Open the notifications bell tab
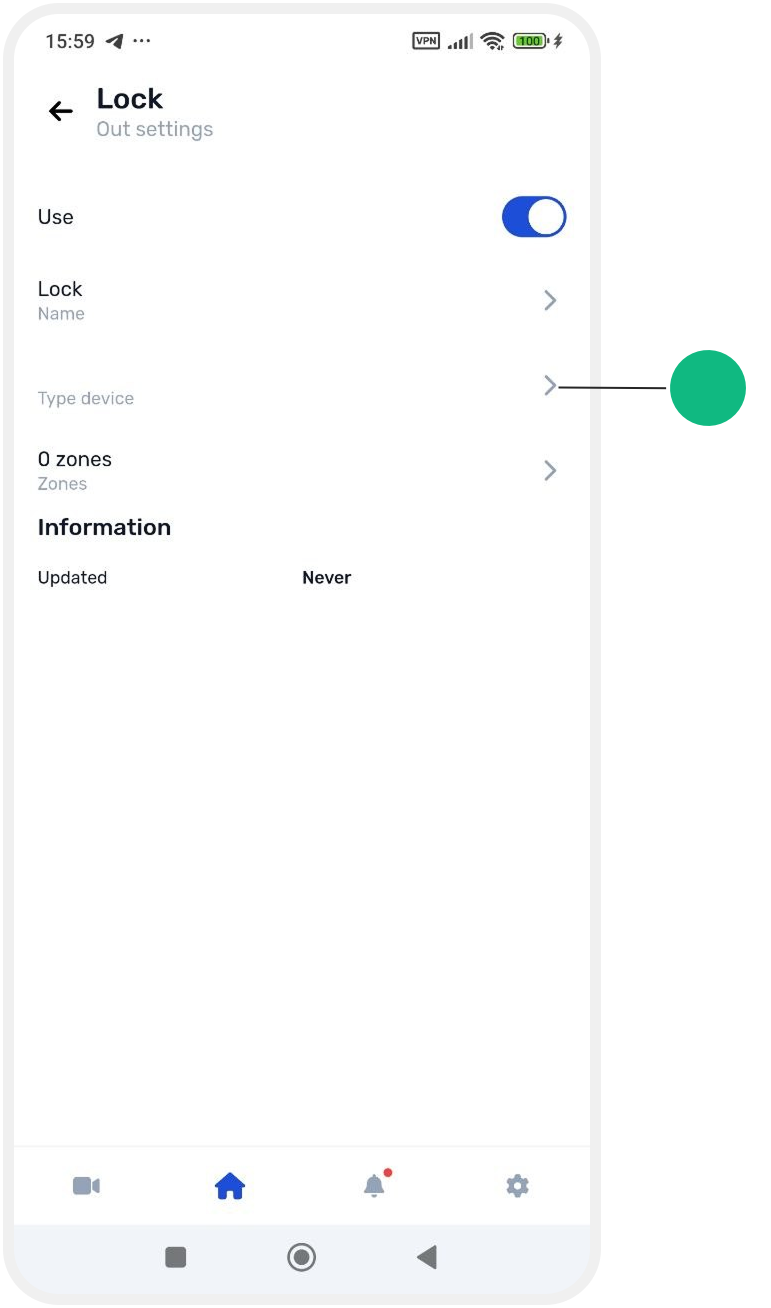 pos(374,1186)
